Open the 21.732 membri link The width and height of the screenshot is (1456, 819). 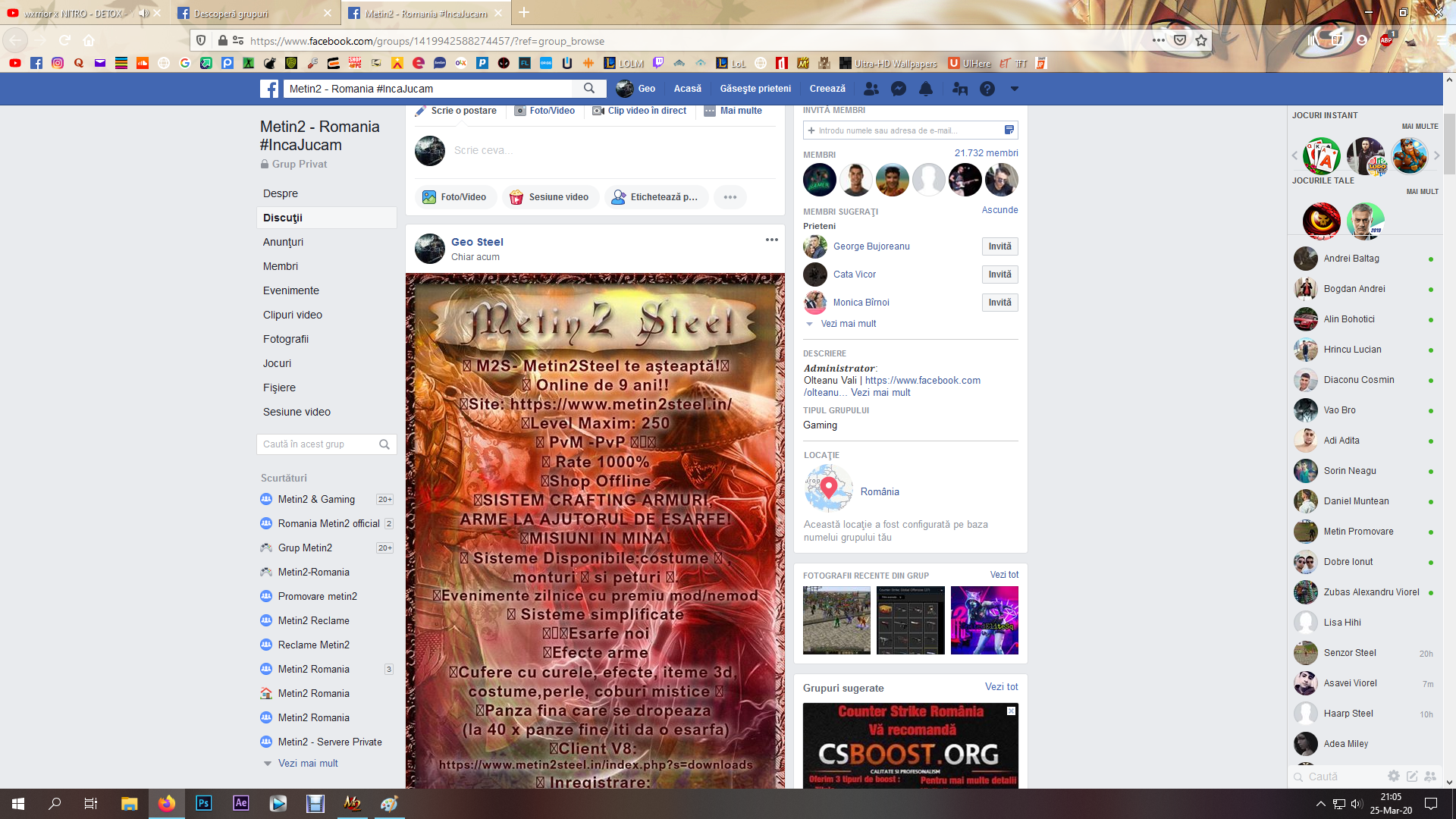tap(986, 153)
